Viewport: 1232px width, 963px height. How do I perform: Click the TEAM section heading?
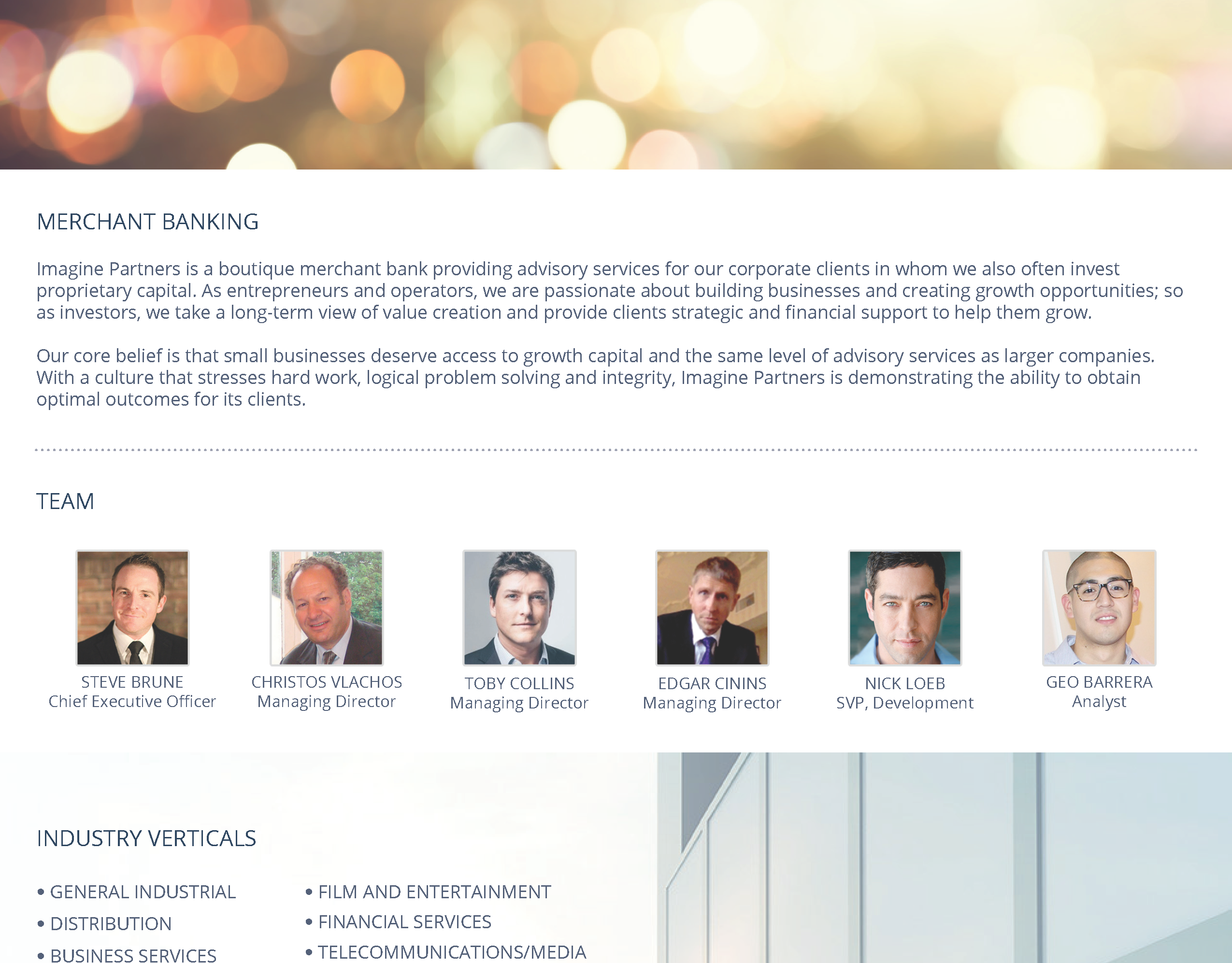click(x=65, y=501)
